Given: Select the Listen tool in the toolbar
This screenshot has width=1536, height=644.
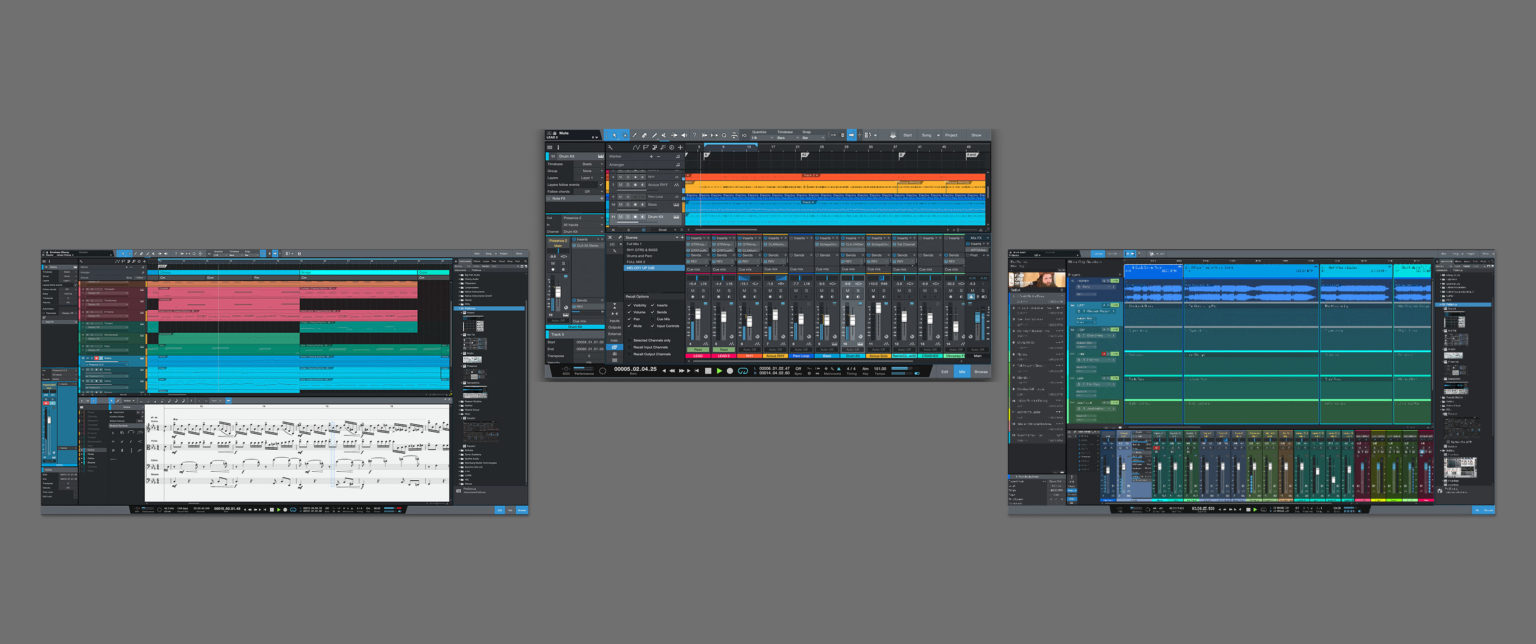Looking at the screenshot, I should (685, 135).
